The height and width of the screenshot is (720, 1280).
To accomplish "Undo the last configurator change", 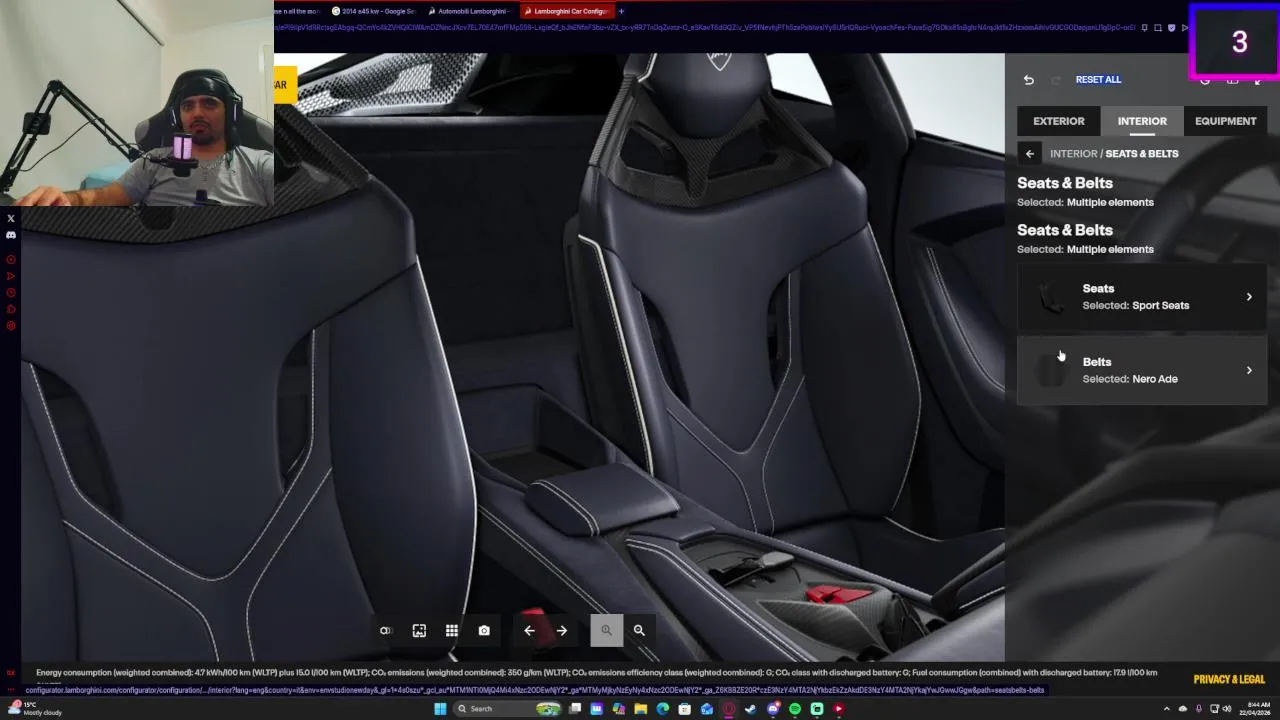I will point(1028,80).
